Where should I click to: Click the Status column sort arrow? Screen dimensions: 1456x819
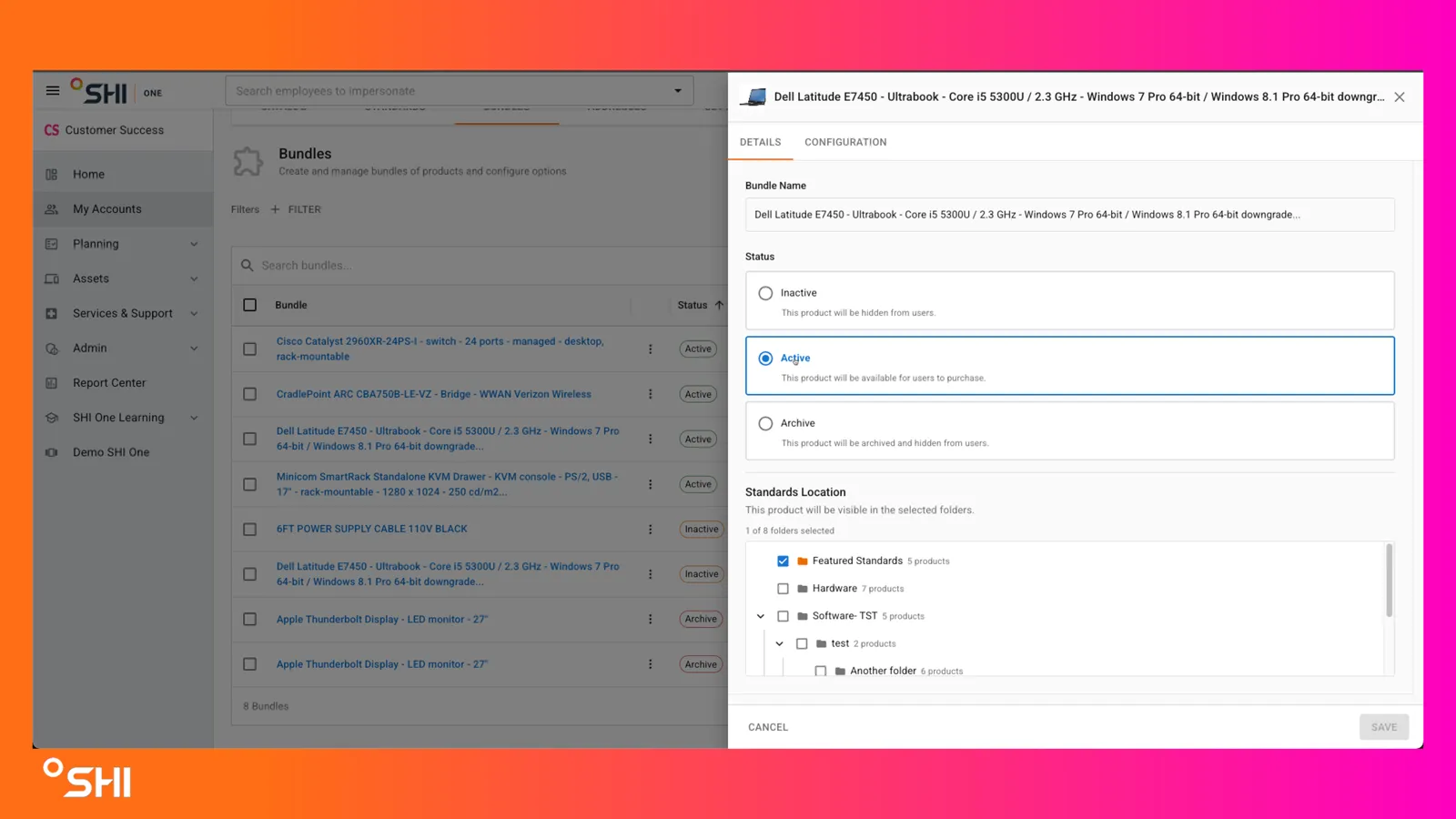(x=719, y=305)
